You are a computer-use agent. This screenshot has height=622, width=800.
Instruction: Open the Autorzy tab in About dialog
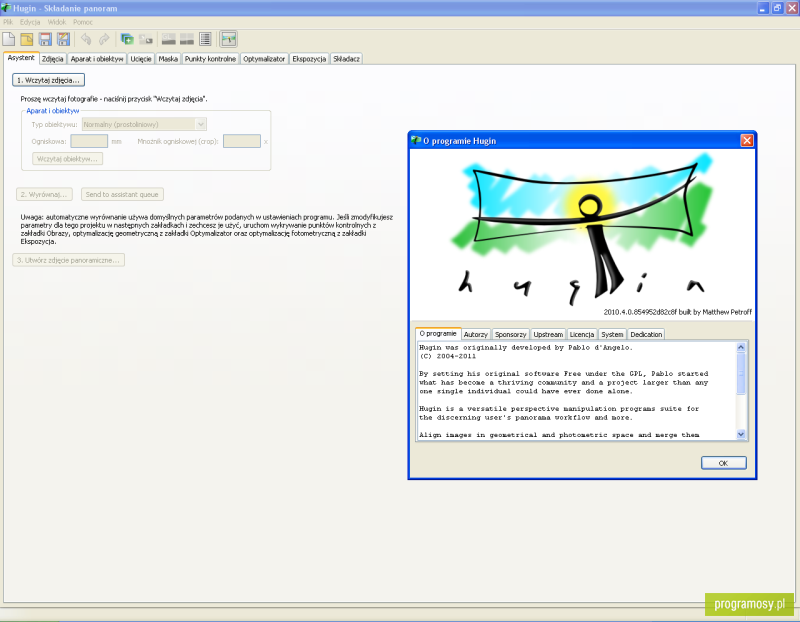(x=476, y=334)
